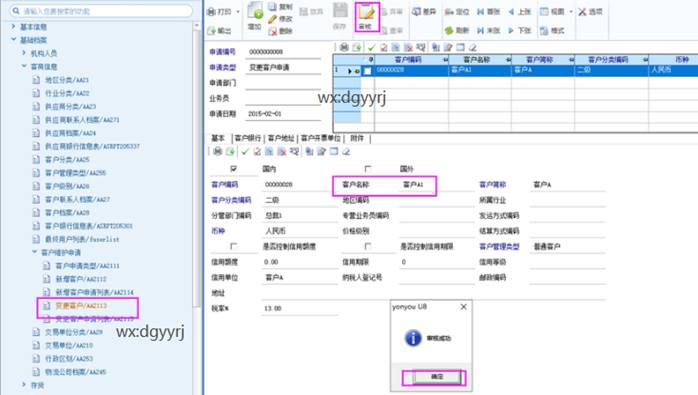Click green checkmark icon in upper grid toolbar
This screenshot has width=698, height=395.
click(371, 47)
